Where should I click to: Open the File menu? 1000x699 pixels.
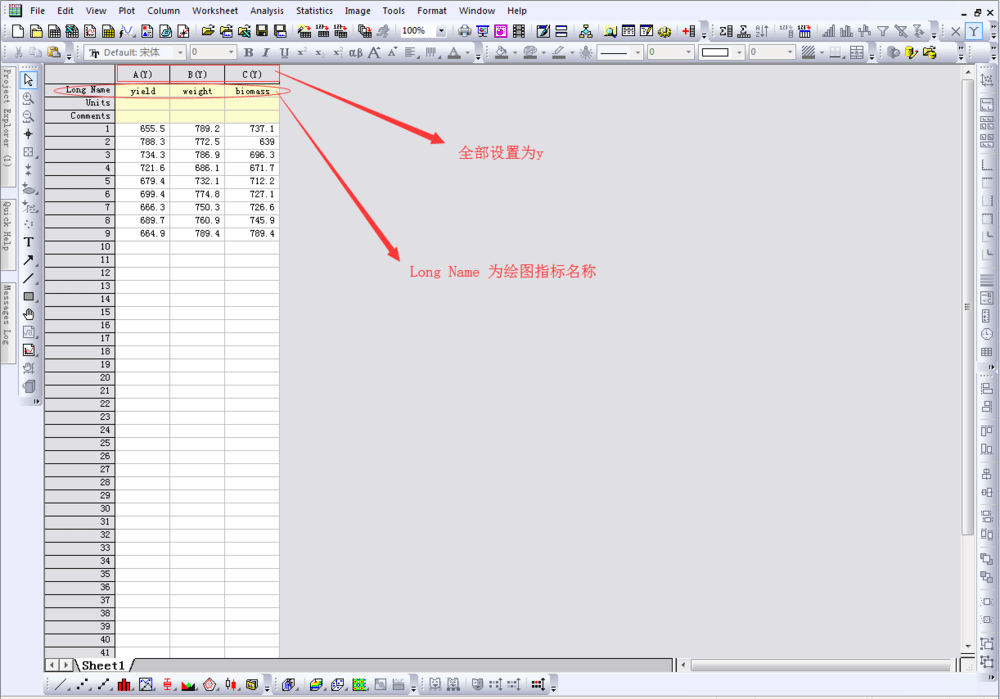pyautogui.click(x=38, y=10)
